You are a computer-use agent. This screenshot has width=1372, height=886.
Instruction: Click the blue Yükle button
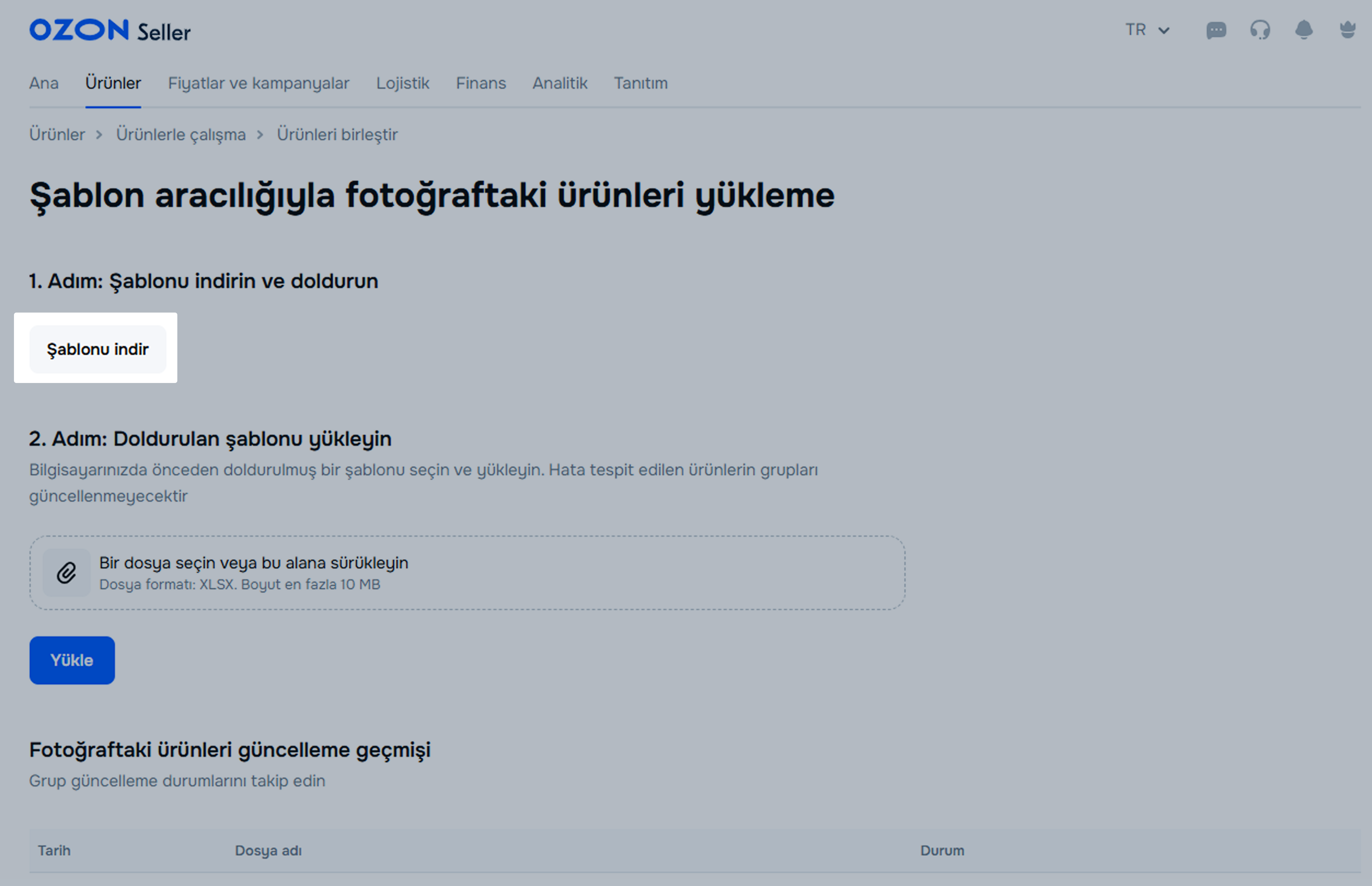click(x=72, y=660)
